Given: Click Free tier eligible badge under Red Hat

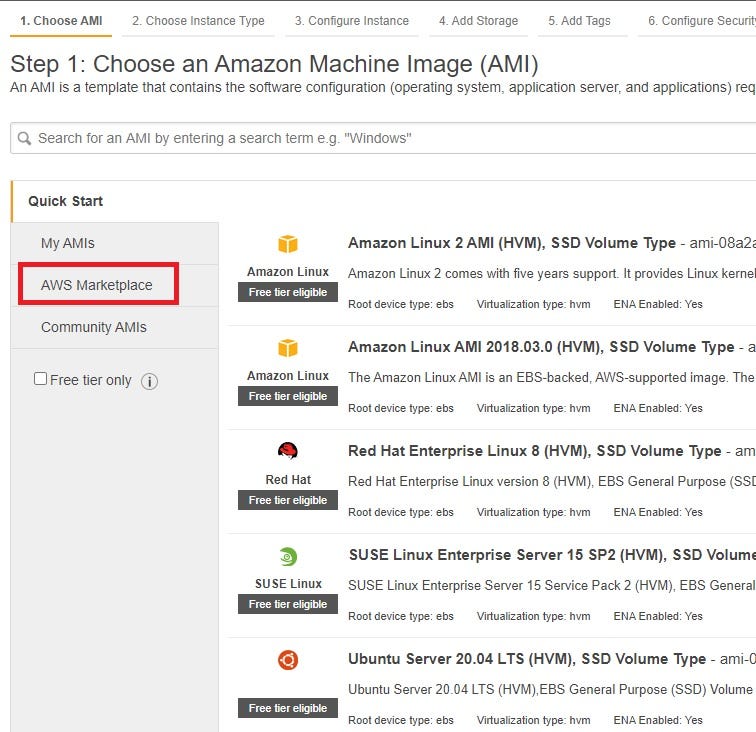Looking at the screenshot, I should [x=288, y=501].
